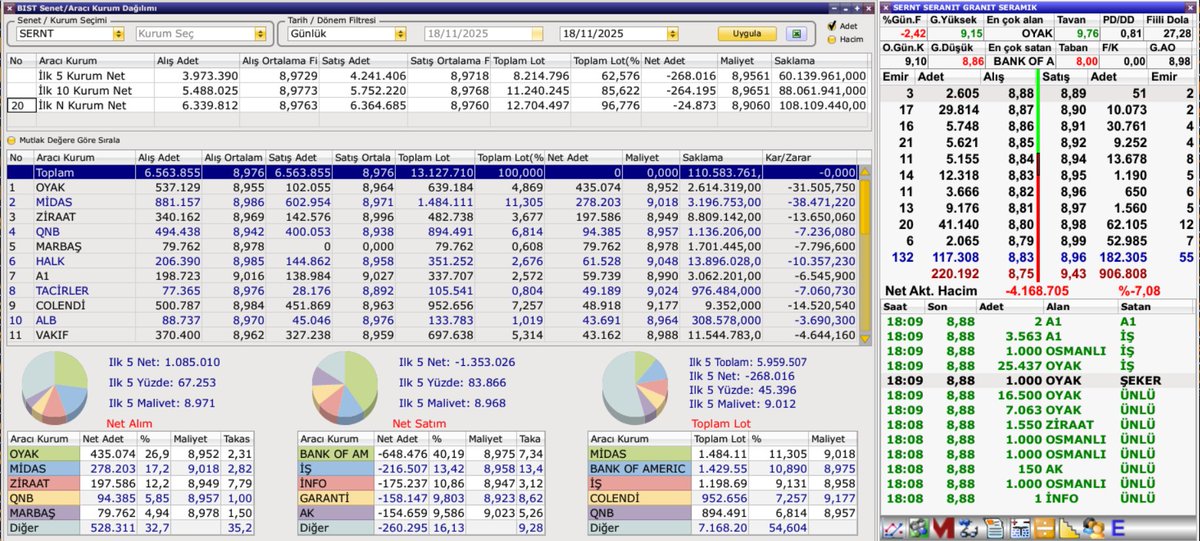
Task: Click the blue E icon in bottom toolbar
Action: [1118, 528]
